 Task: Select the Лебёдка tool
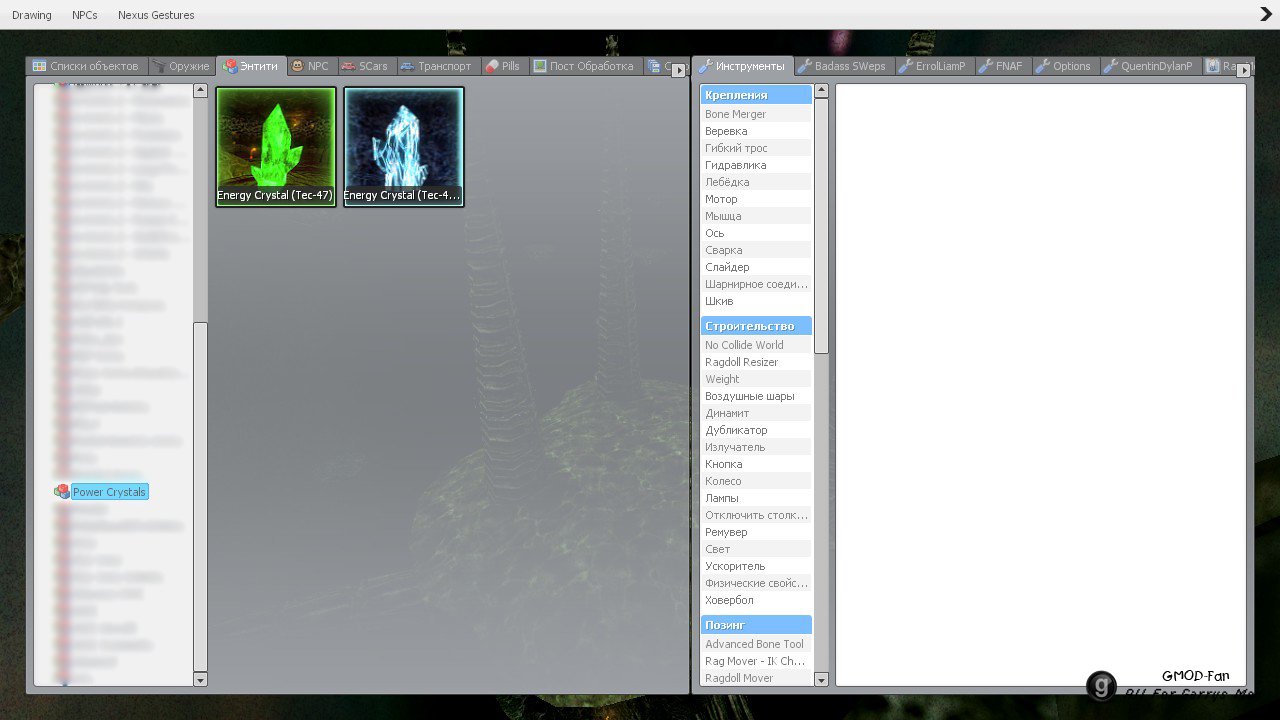[757, 182]
